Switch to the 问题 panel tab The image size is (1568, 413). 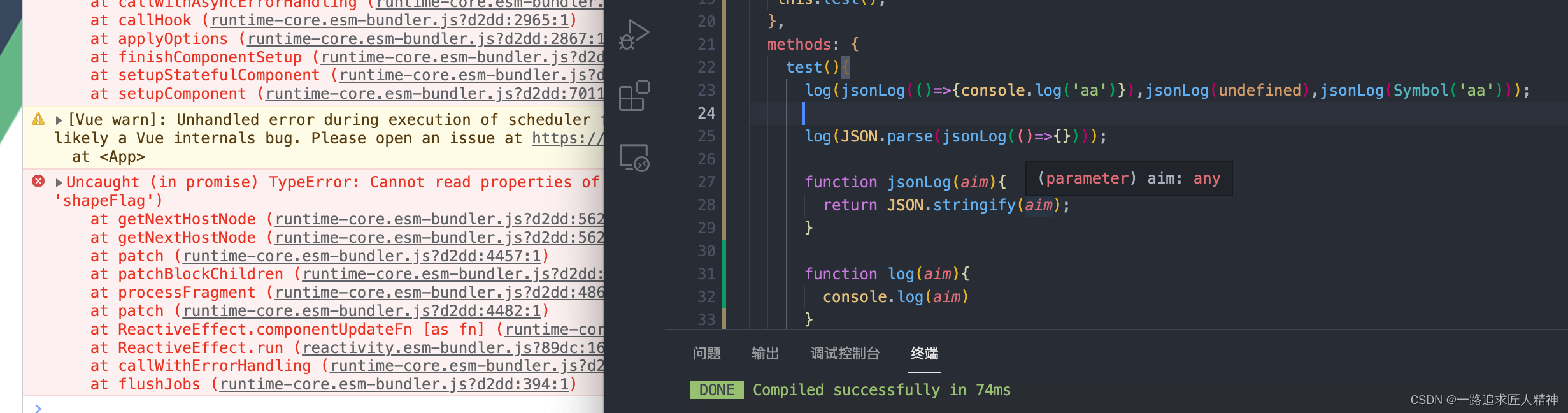[707, 353]
